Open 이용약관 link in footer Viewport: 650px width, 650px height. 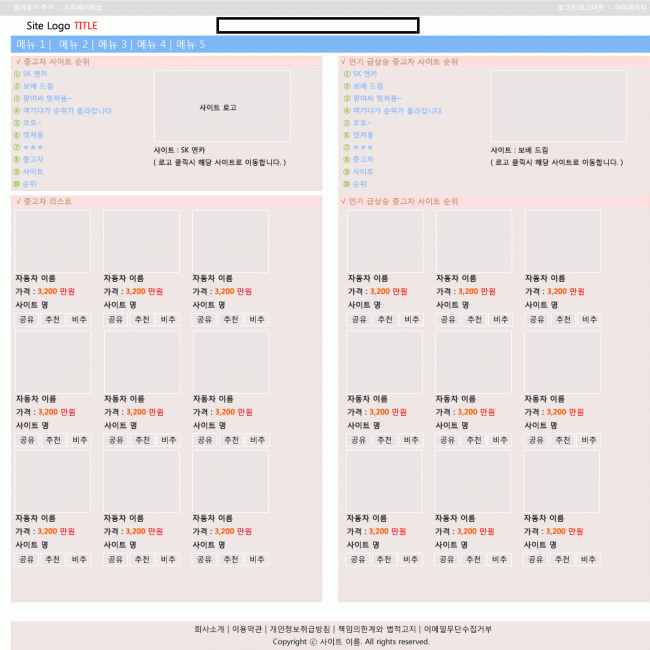coord(248,629)
